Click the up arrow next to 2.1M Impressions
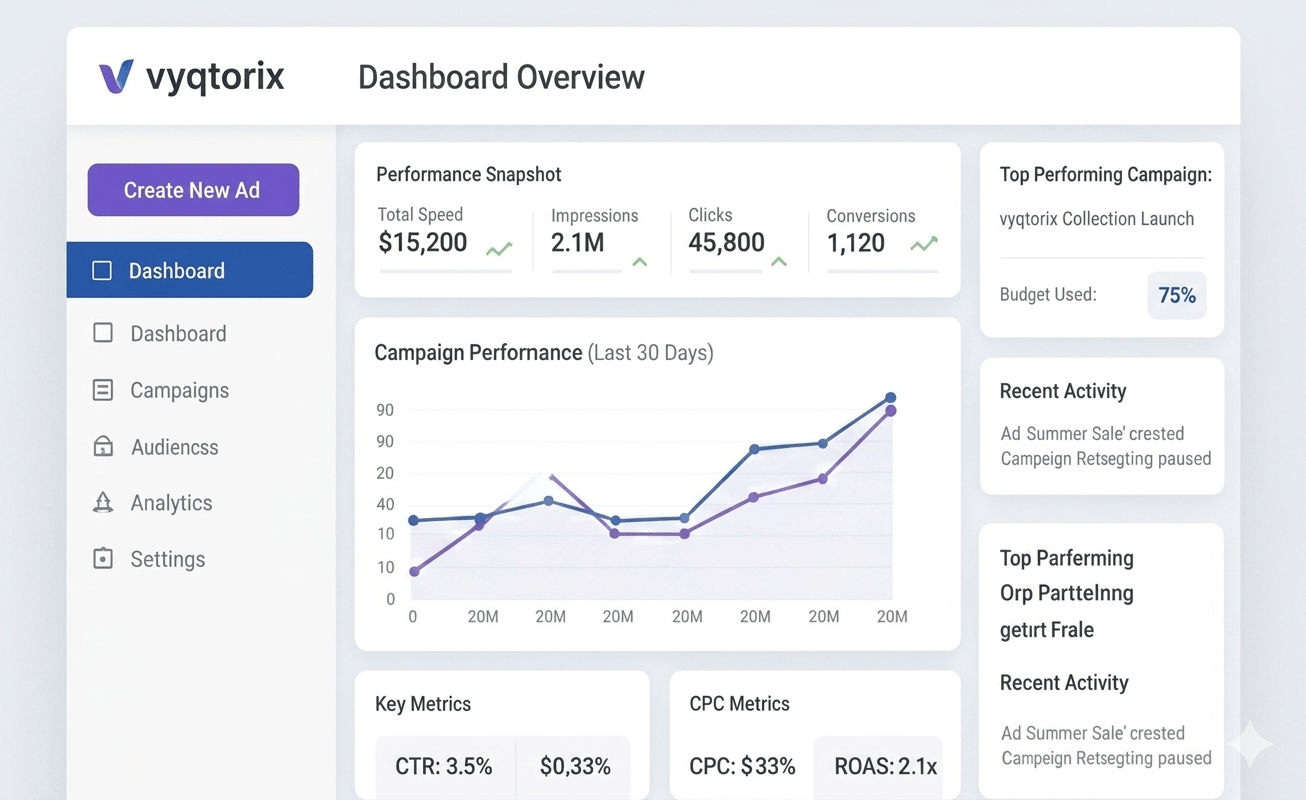This screenshot has height=800, width=1306. coord(640,262)
